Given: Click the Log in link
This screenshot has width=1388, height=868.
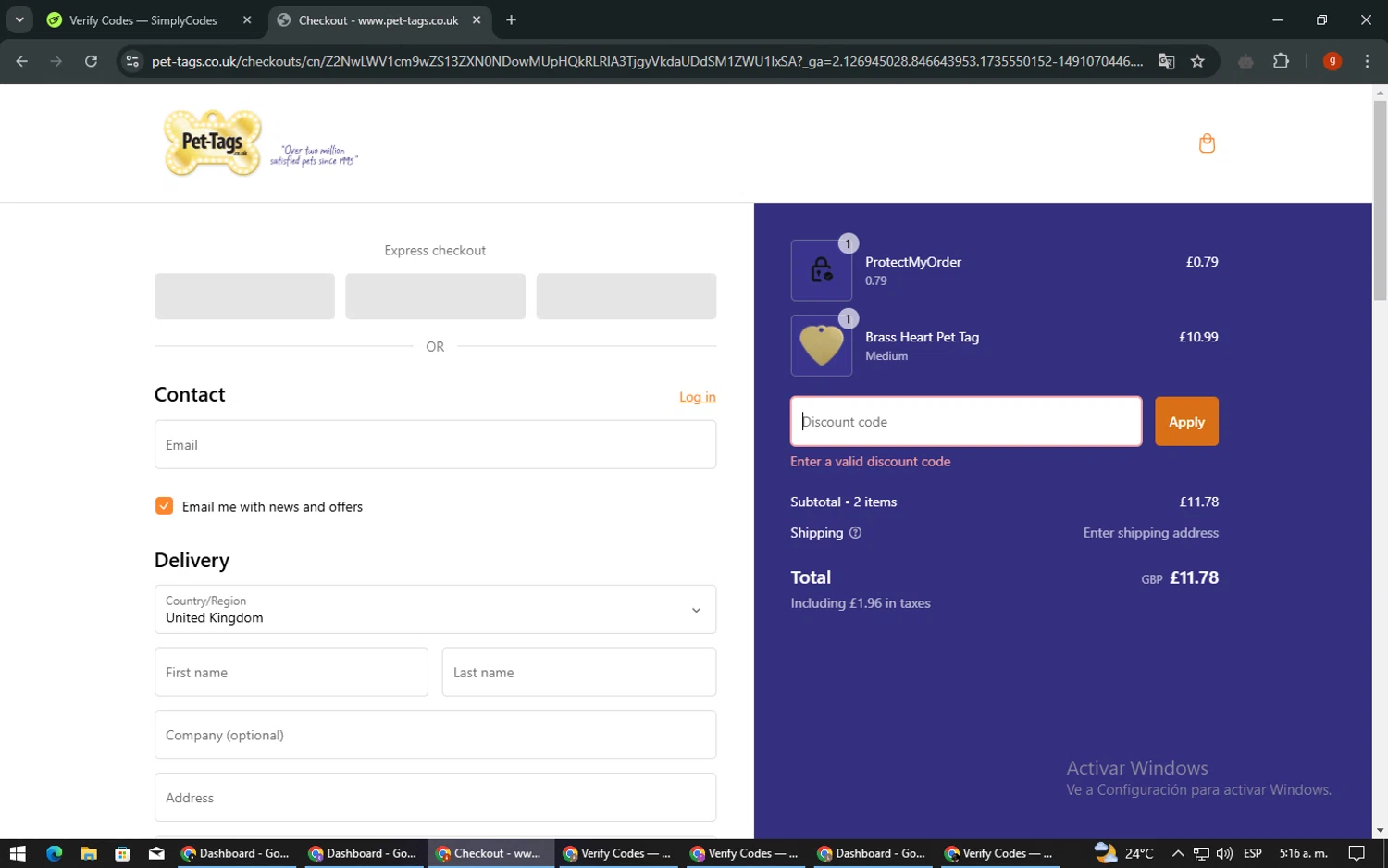Looking at the screenshot, I should click(698, 397).
